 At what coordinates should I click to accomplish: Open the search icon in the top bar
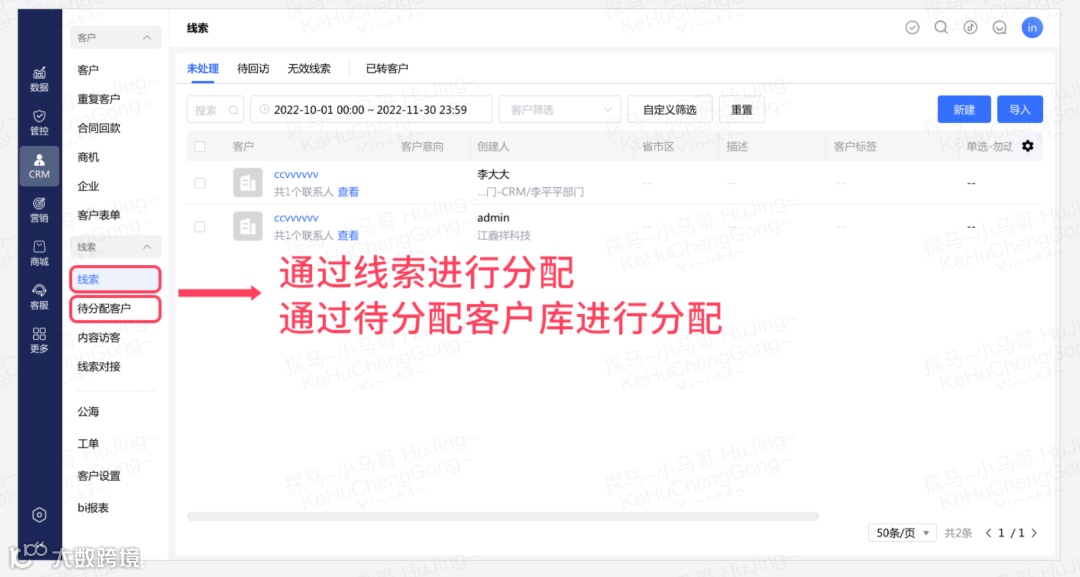[x=940, y=27]
